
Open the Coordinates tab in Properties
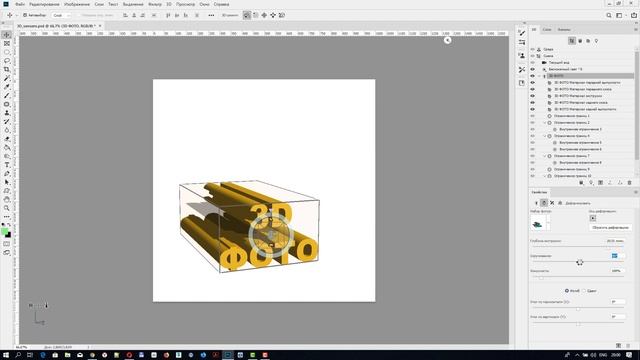click(x=560, y=203)
